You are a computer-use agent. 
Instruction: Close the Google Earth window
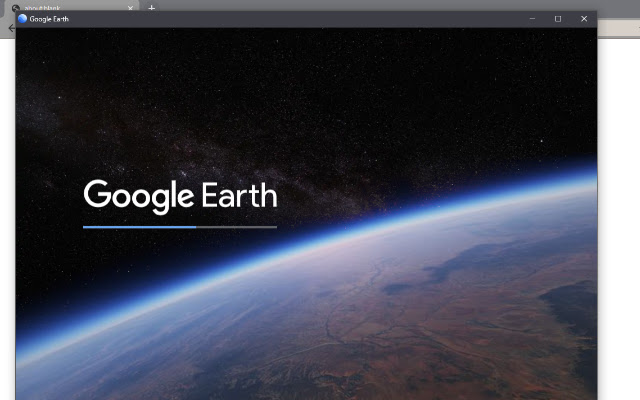[x=584, y=19]
